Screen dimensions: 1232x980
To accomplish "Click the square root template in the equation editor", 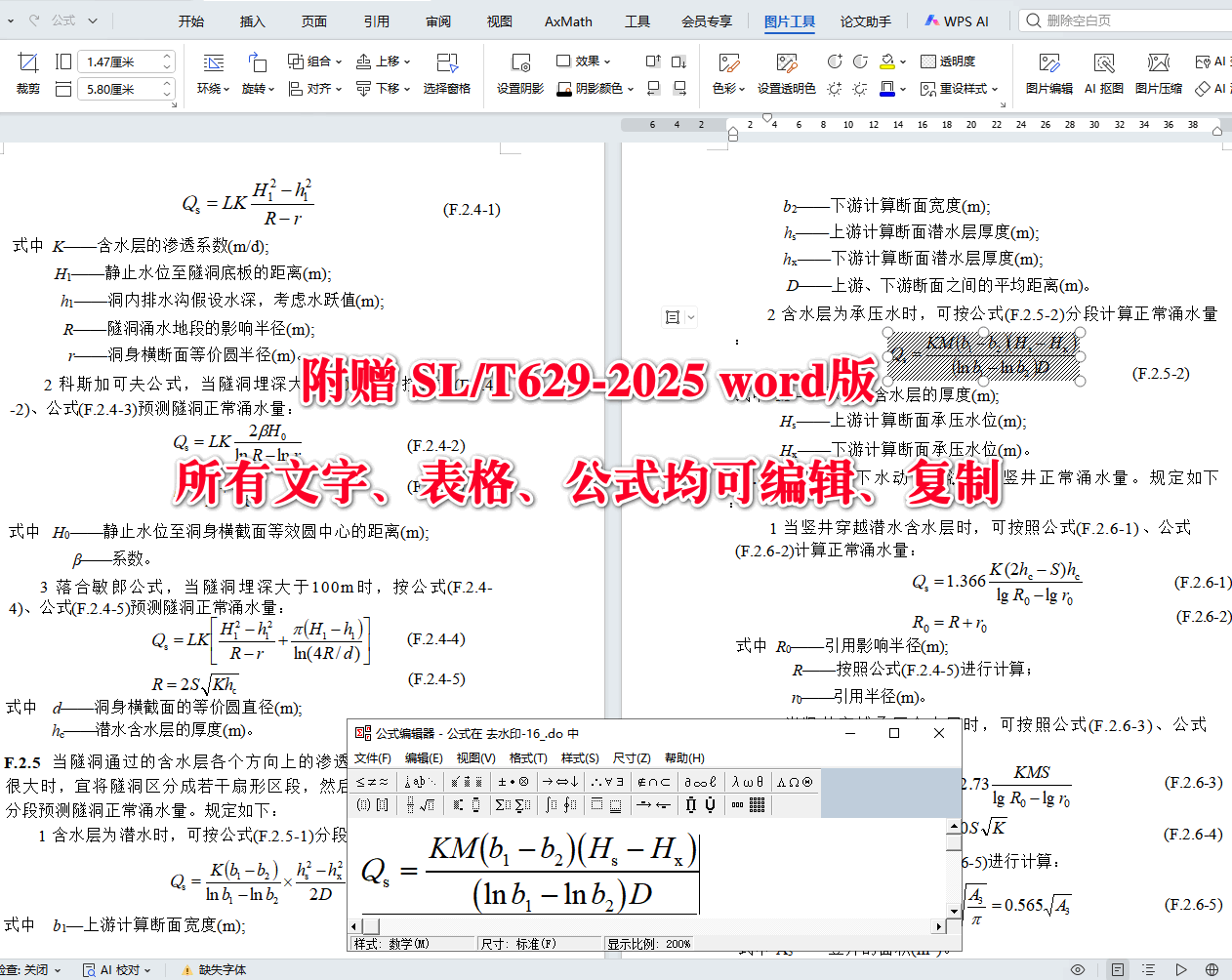I will click(429, 803).
